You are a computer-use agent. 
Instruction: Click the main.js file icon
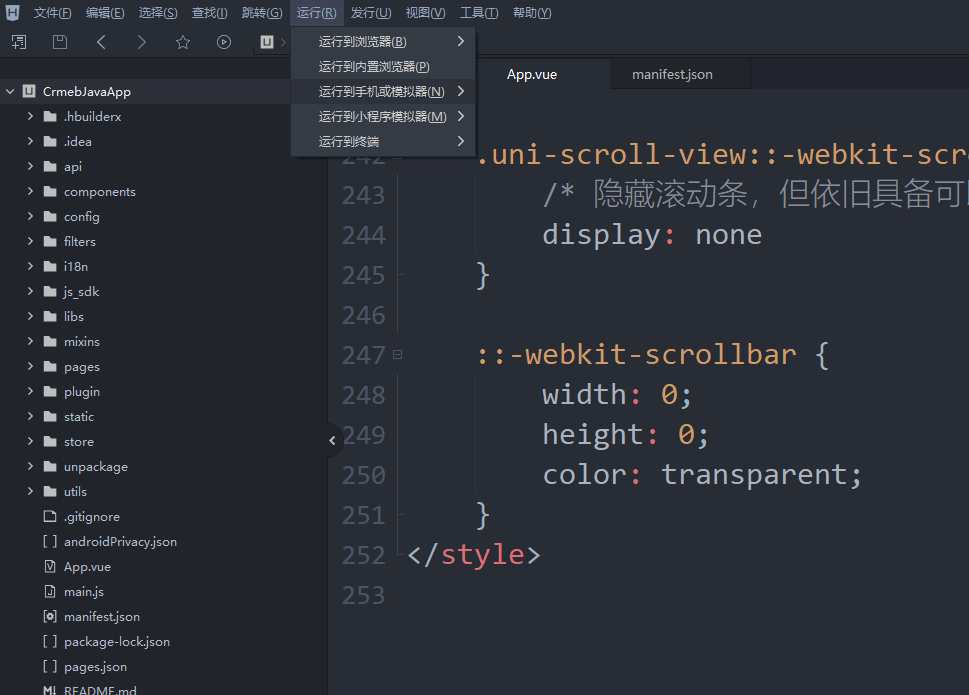pyautogui.click(x=50, y=591)
